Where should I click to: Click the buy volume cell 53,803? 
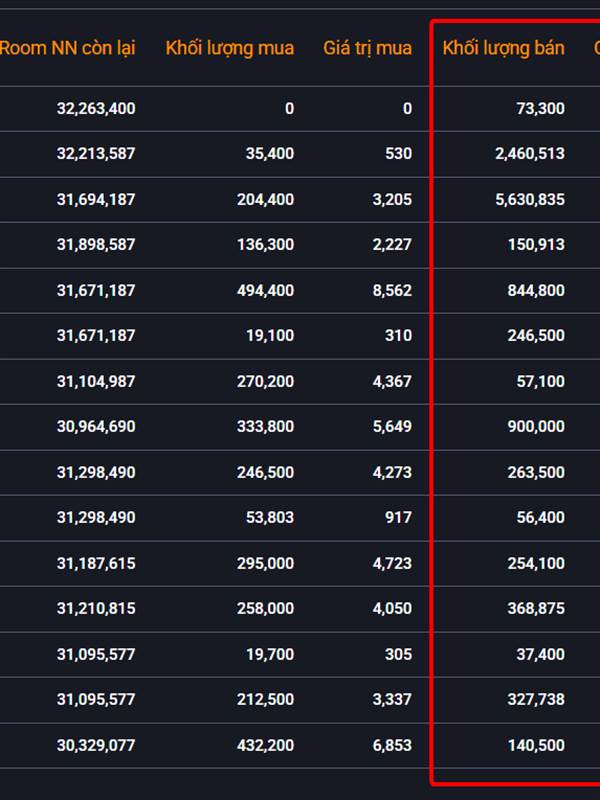pyautogui.click(x=270, y=517)
